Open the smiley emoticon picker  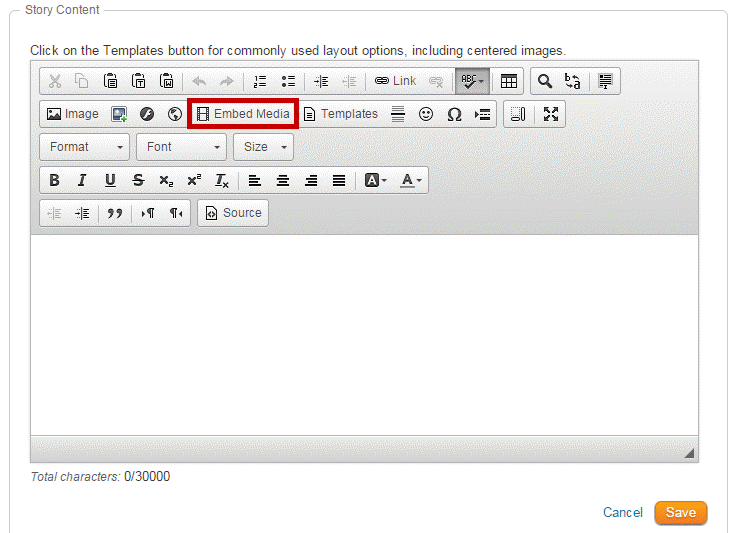[426, 114]
